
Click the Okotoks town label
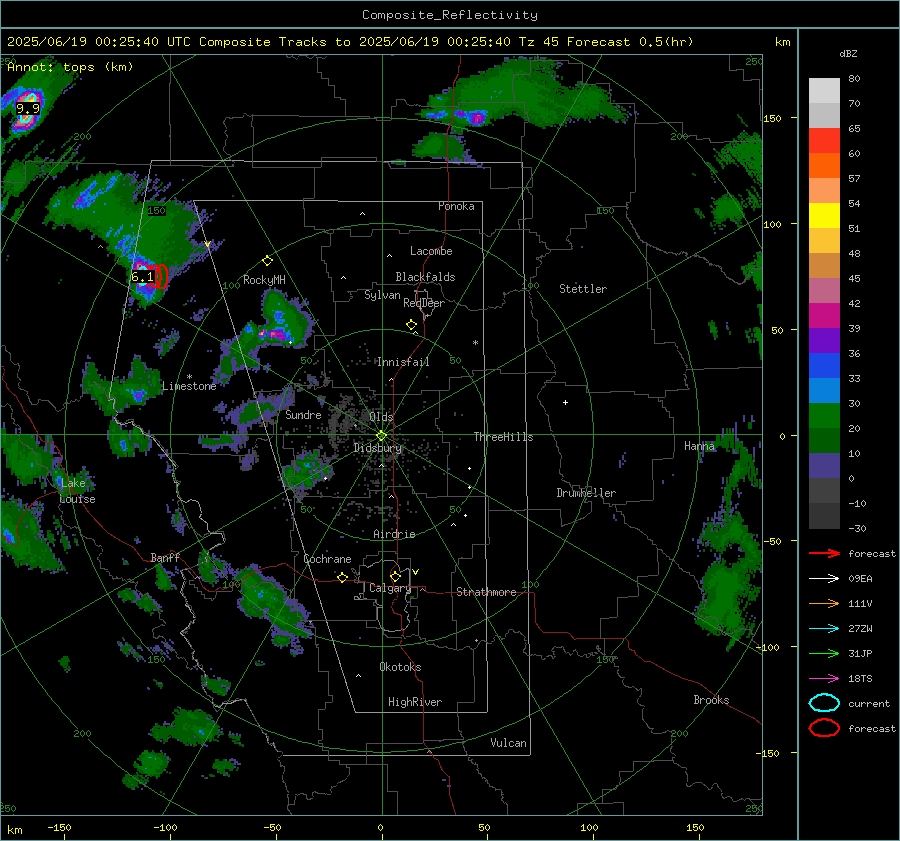tap(400, 666)
